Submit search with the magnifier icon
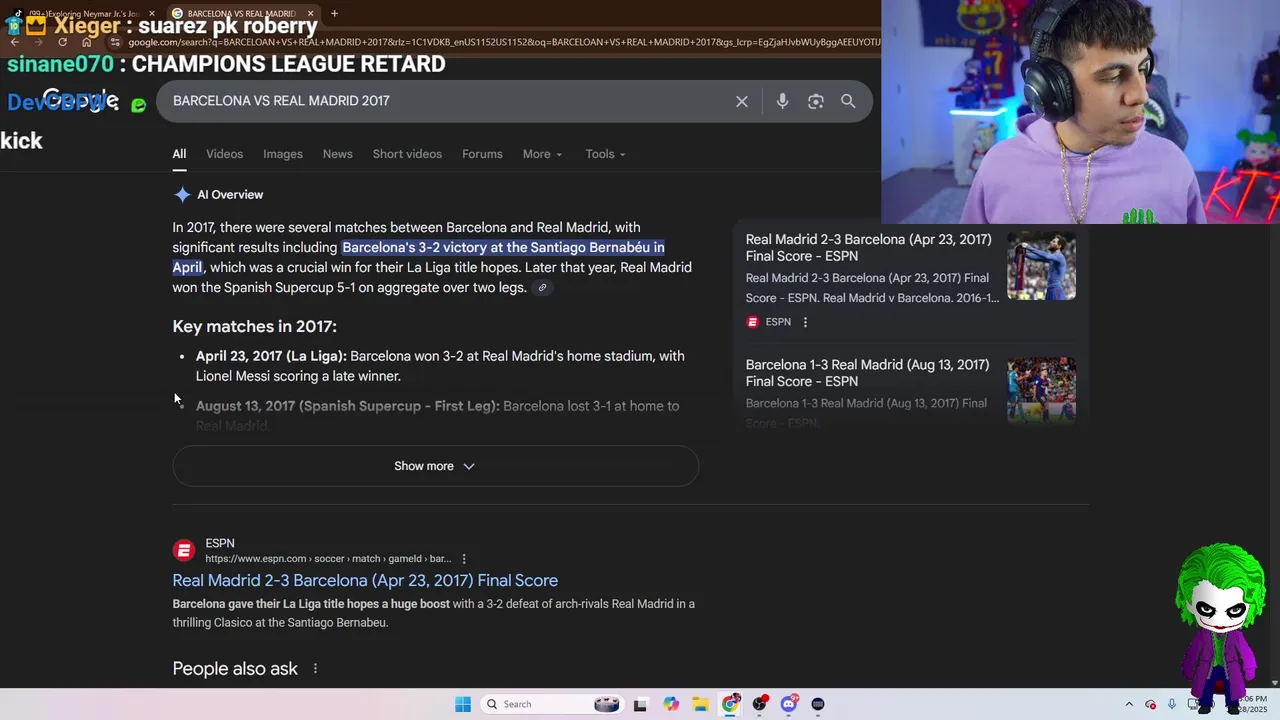The width and height of the screenshot is (1280, 720). click(x=848, y=101)
